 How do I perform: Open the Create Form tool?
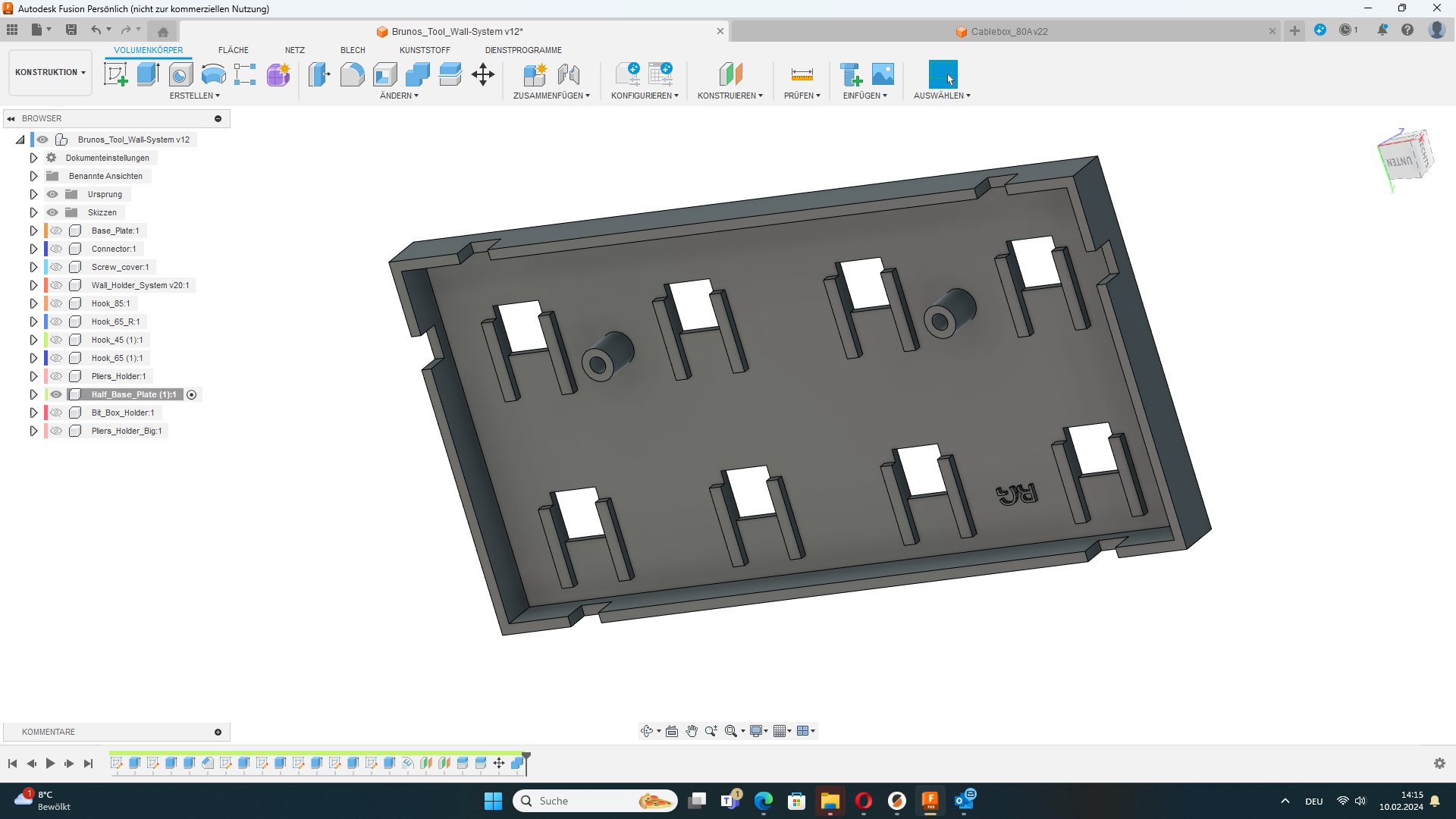278,74
